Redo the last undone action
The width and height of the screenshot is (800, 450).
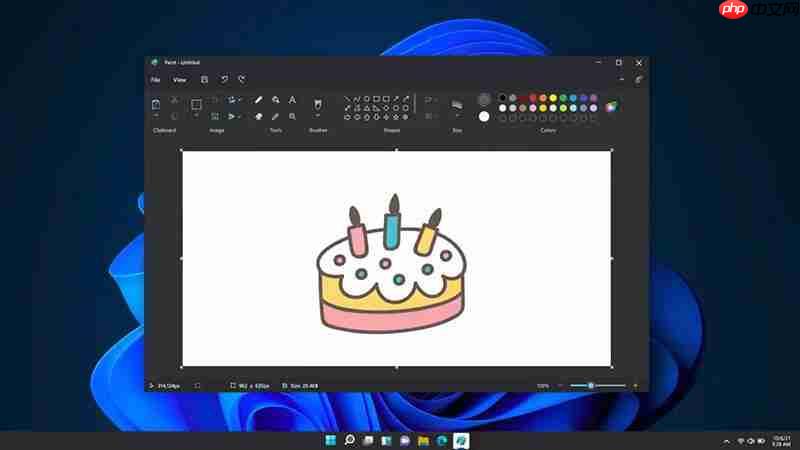(x=242, y=80)
